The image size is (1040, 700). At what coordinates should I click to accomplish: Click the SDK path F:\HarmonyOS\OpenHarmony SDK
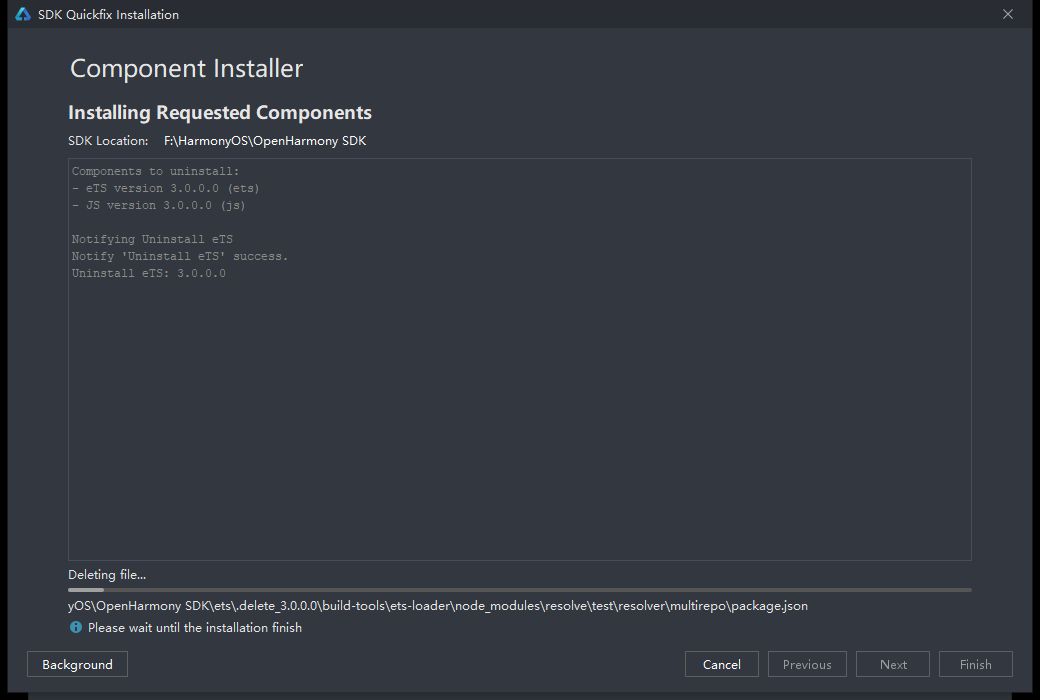point(265,141)
